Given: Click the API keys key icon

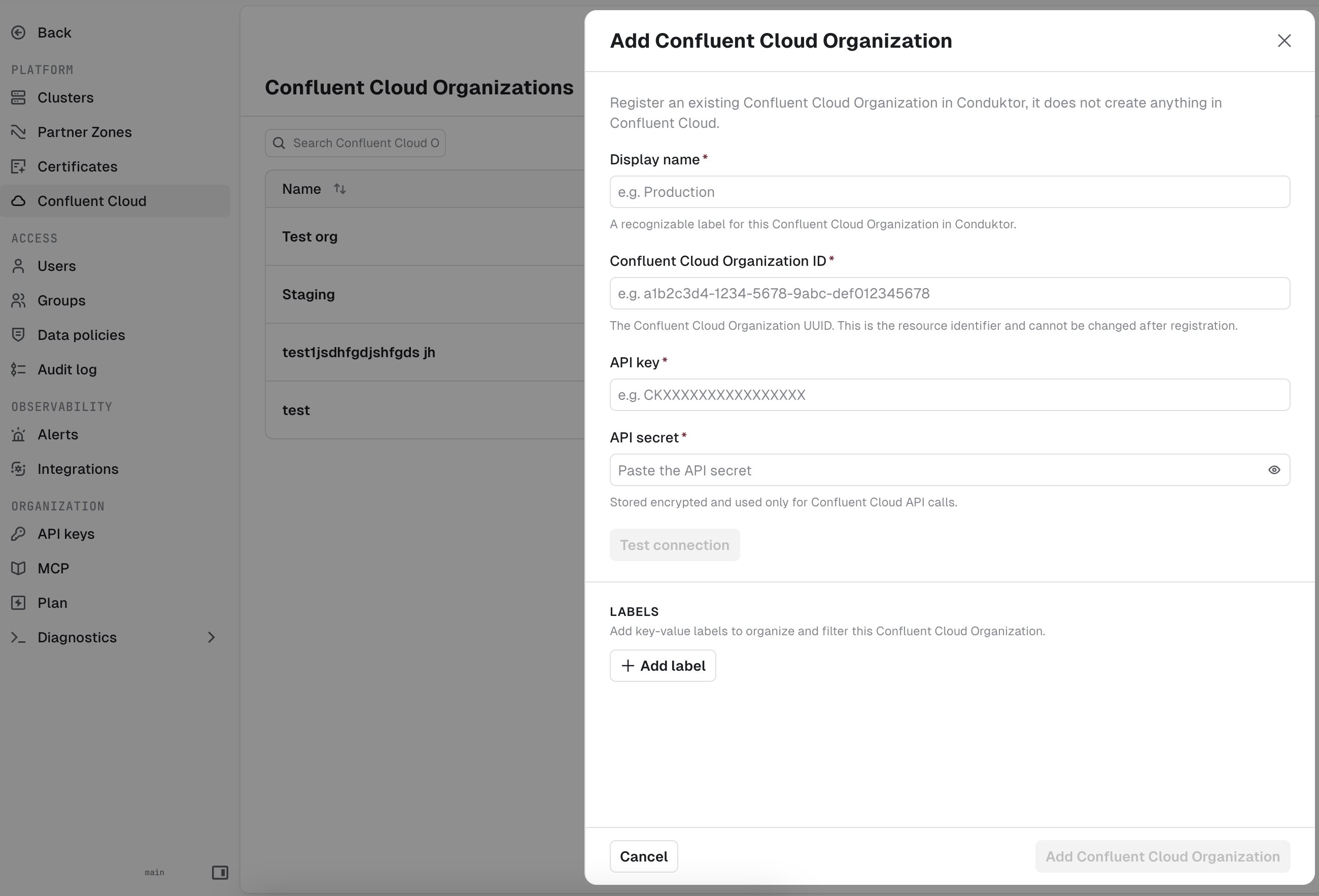Looking at the screenshot, I should (x=18, y=534).
